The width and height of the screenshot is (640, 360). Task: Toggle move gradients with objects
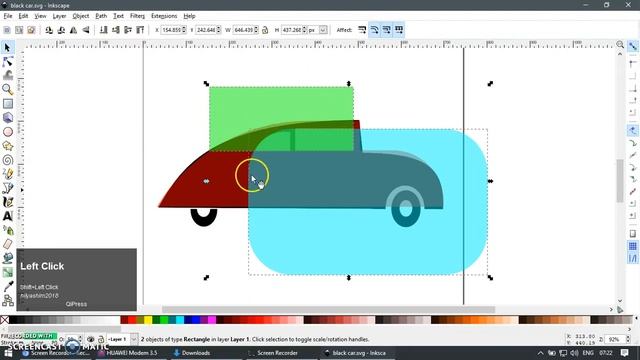[387, 30]
